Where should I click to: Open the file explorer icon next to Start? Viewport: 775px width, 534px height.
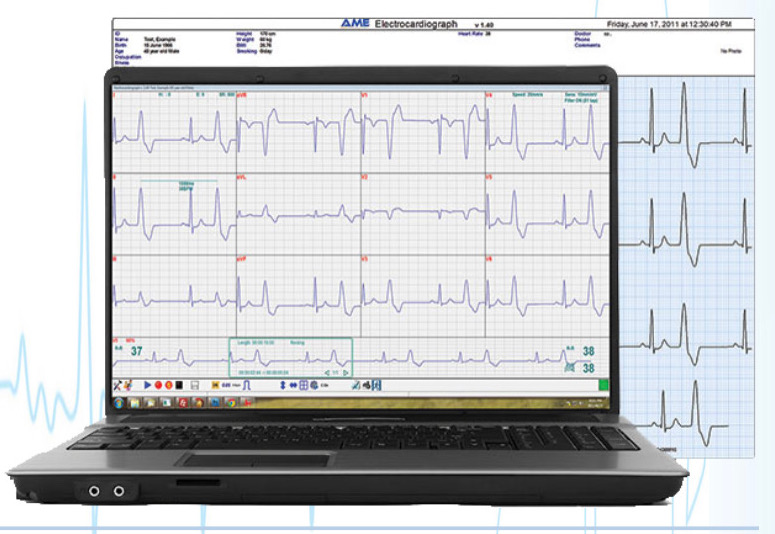pos(135,402)
